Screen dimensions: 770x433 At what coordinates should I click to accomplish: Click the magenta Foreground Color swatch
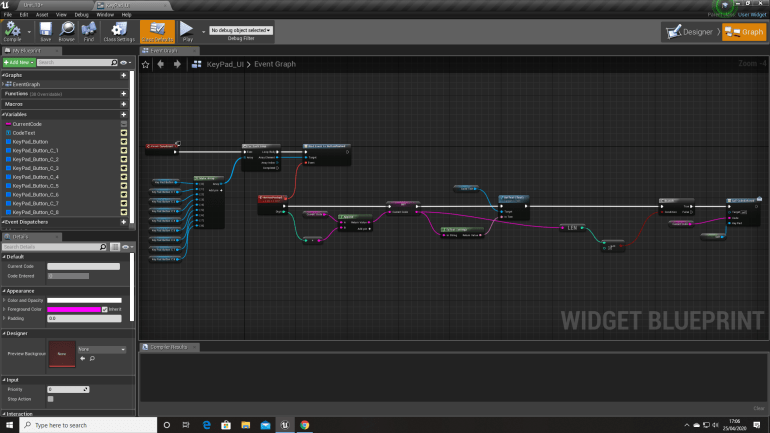click(74, 309)
